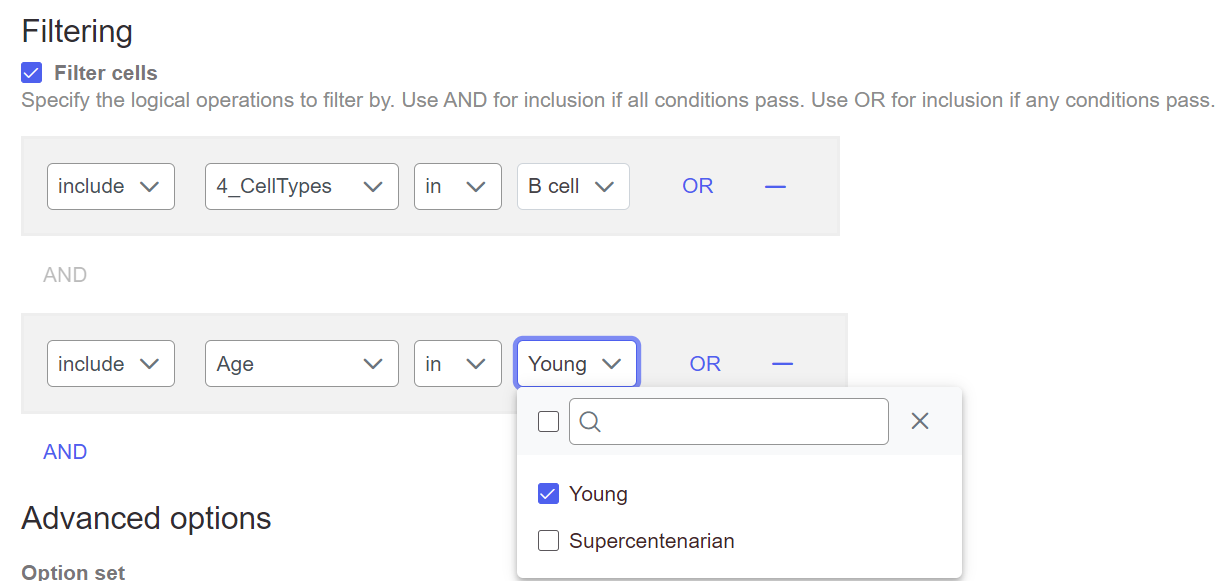Open the first include dropdown
The image size is (1223, 582).
pyautogui.click(x=111, y=186)
